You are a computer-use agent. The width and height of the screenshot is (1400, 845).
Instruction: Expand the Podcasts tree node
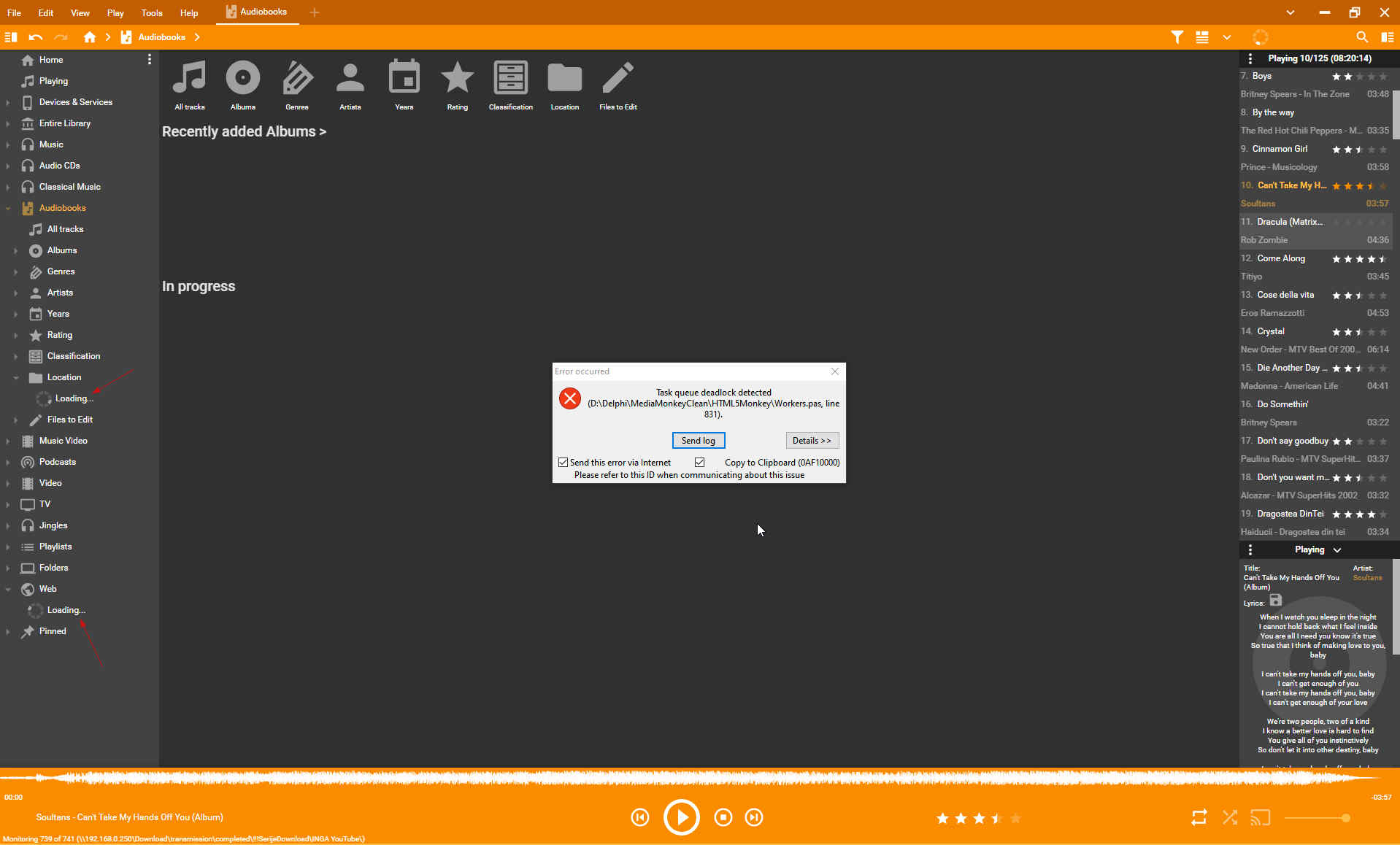click(8, 462)
